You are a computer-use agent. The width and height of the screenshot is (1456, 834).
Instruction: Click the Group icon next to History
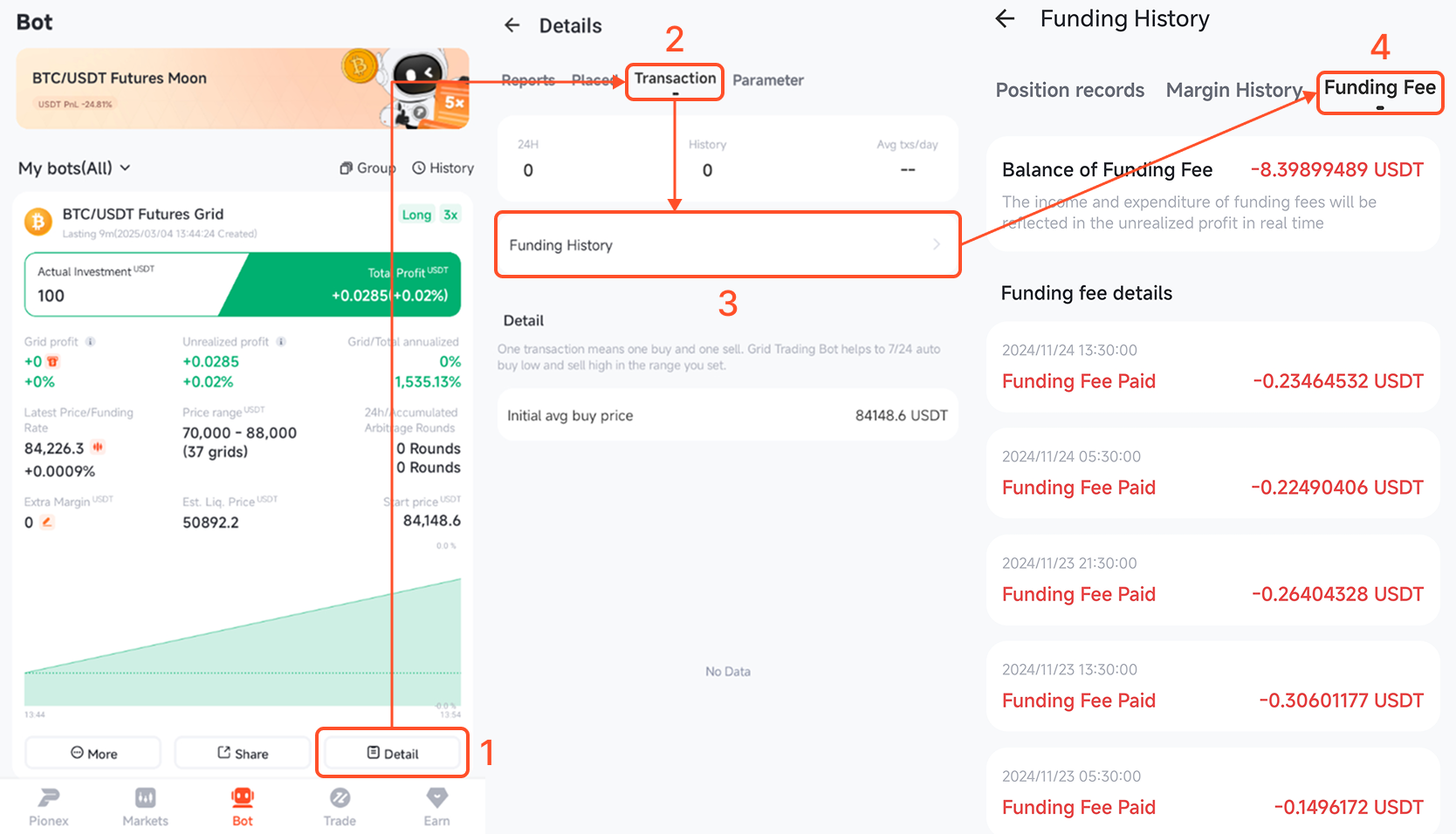(347, 168)
